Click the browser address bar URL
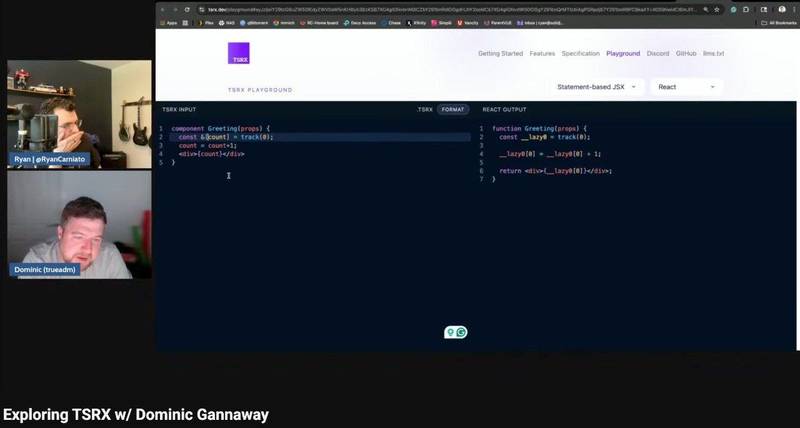The width and height of the screenshot is (800, 428). tap(452, 10)
